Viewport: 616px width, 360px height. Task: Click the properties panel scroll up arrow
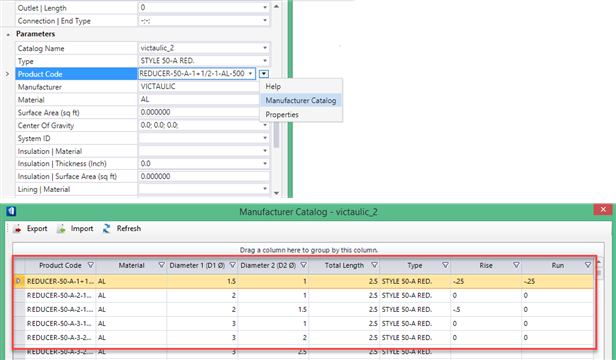(276, 7)
